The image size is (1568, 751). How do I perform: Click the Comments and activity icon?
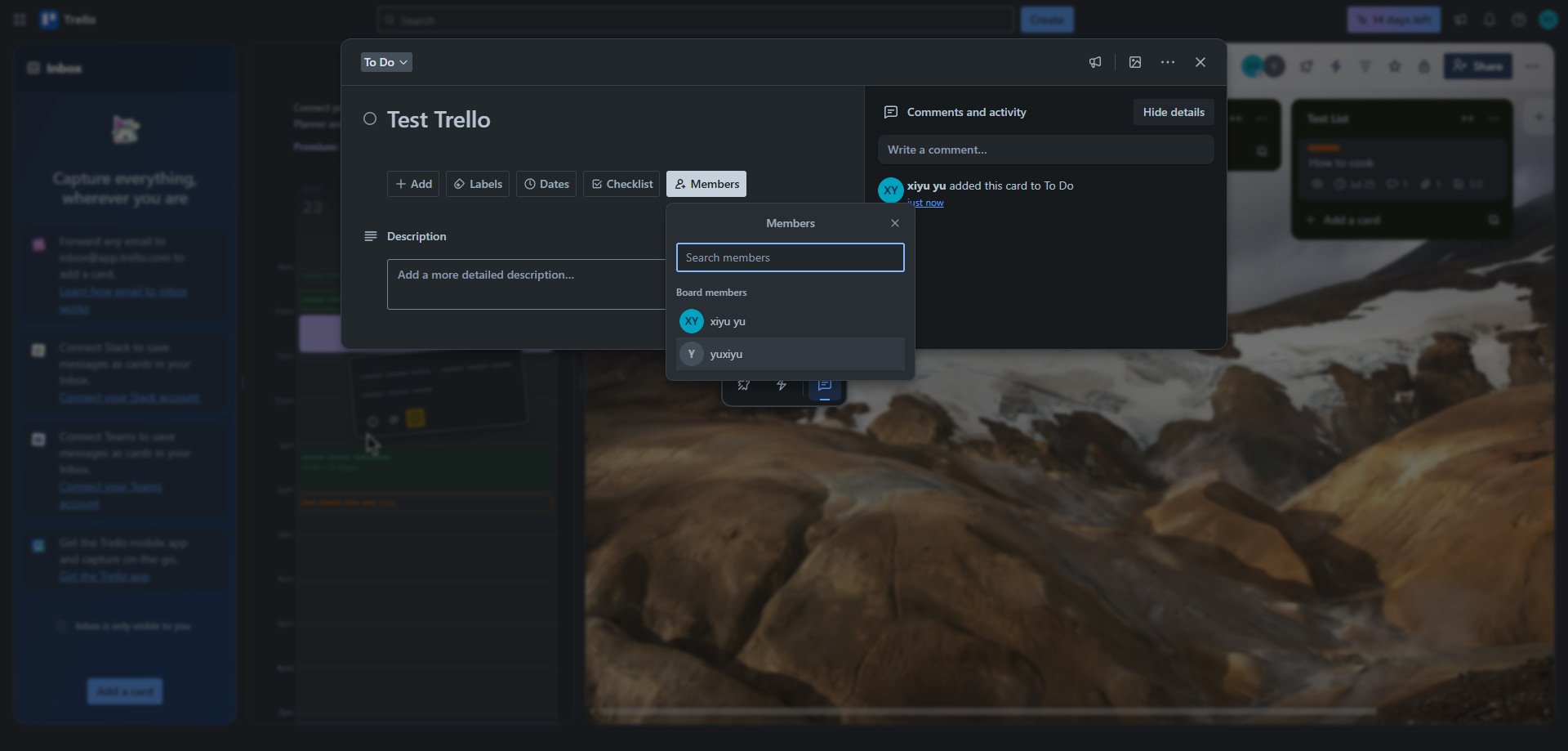(891, 112)
